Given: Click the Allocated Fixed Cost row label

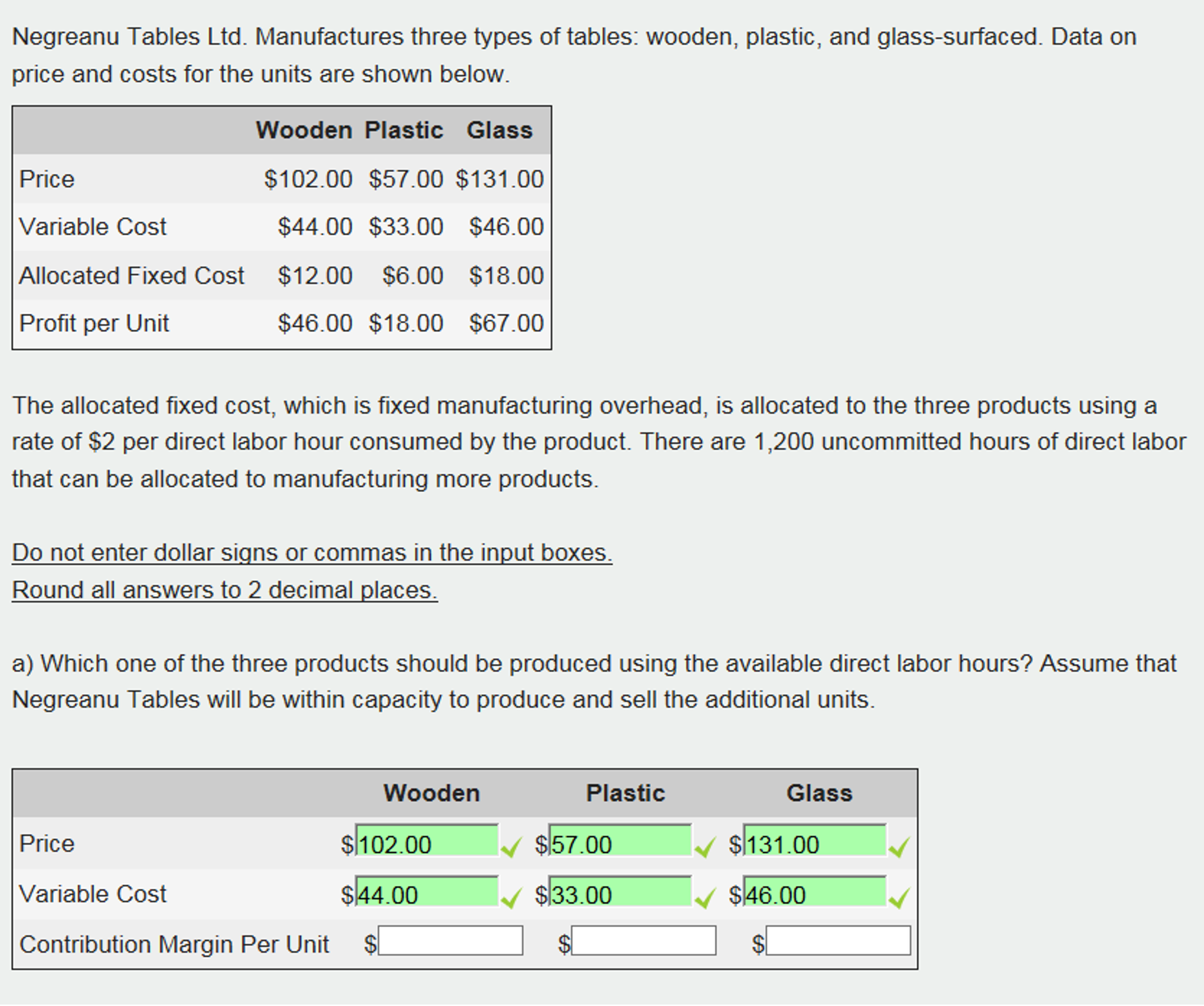Looking at the screenshot, I should [132, 275].
